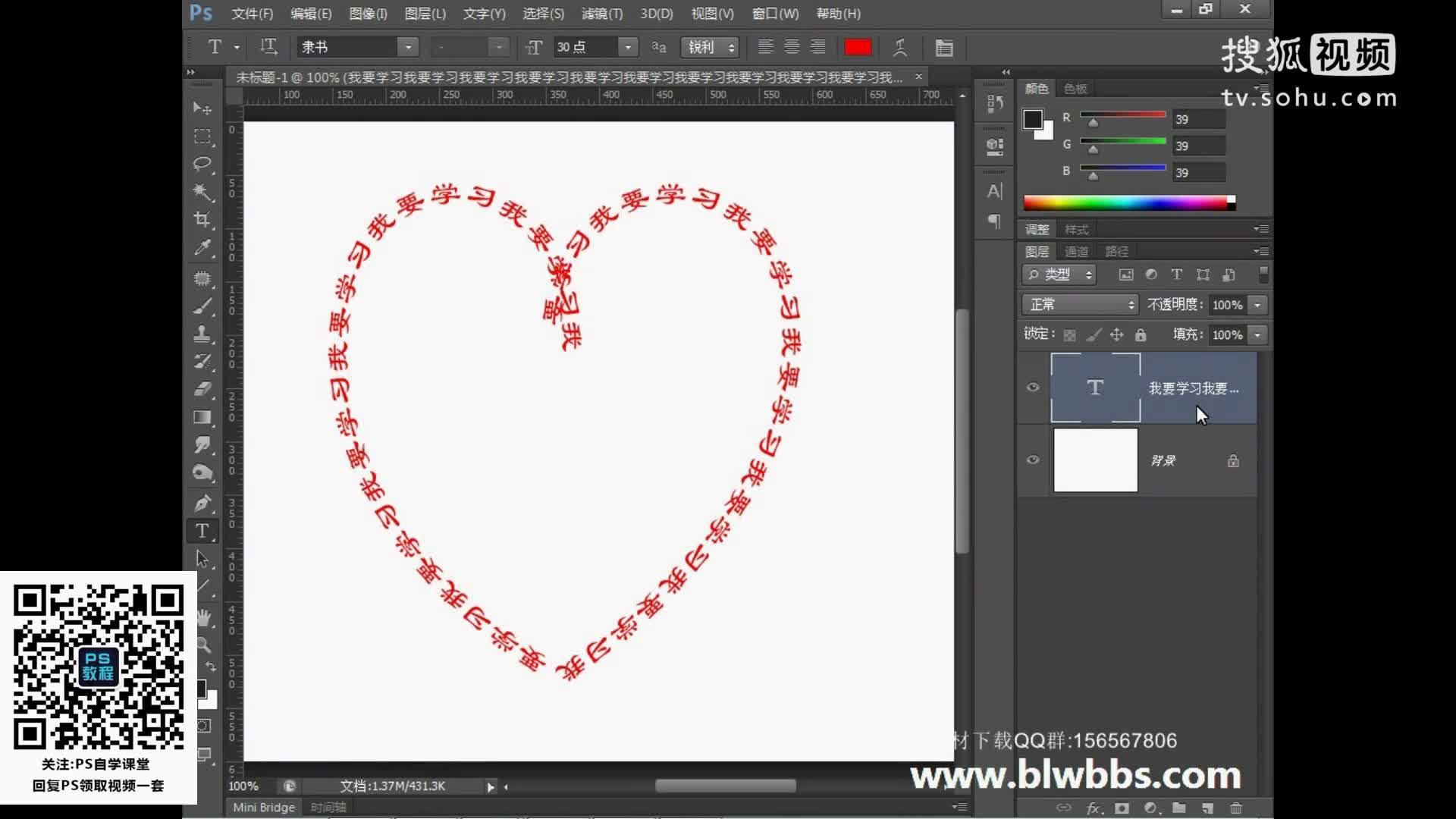This screenshot has height=819, width=1456.
Task: Select the Rectangular Marquee tool
Action: 202,136
